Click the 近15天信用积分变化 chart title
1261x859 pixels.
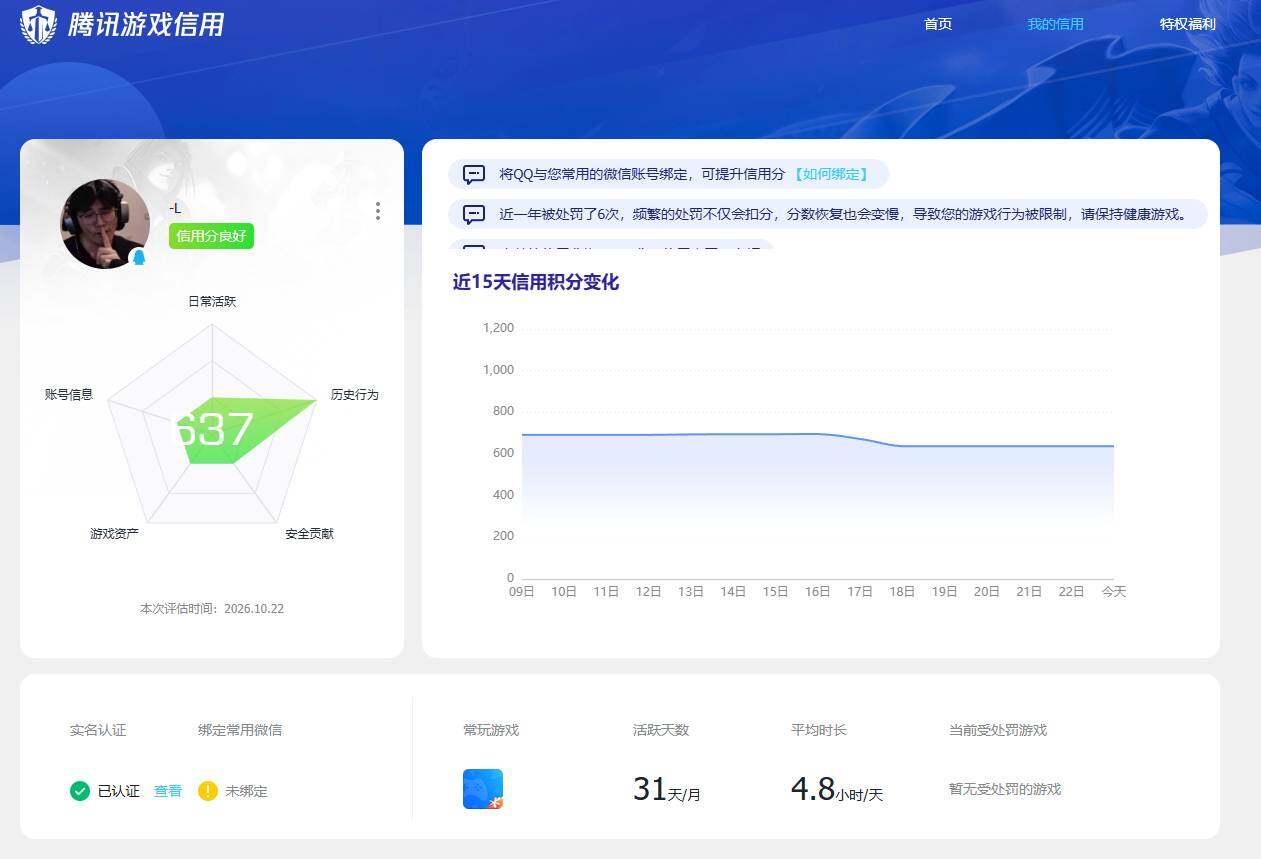(x=536, y=282)
